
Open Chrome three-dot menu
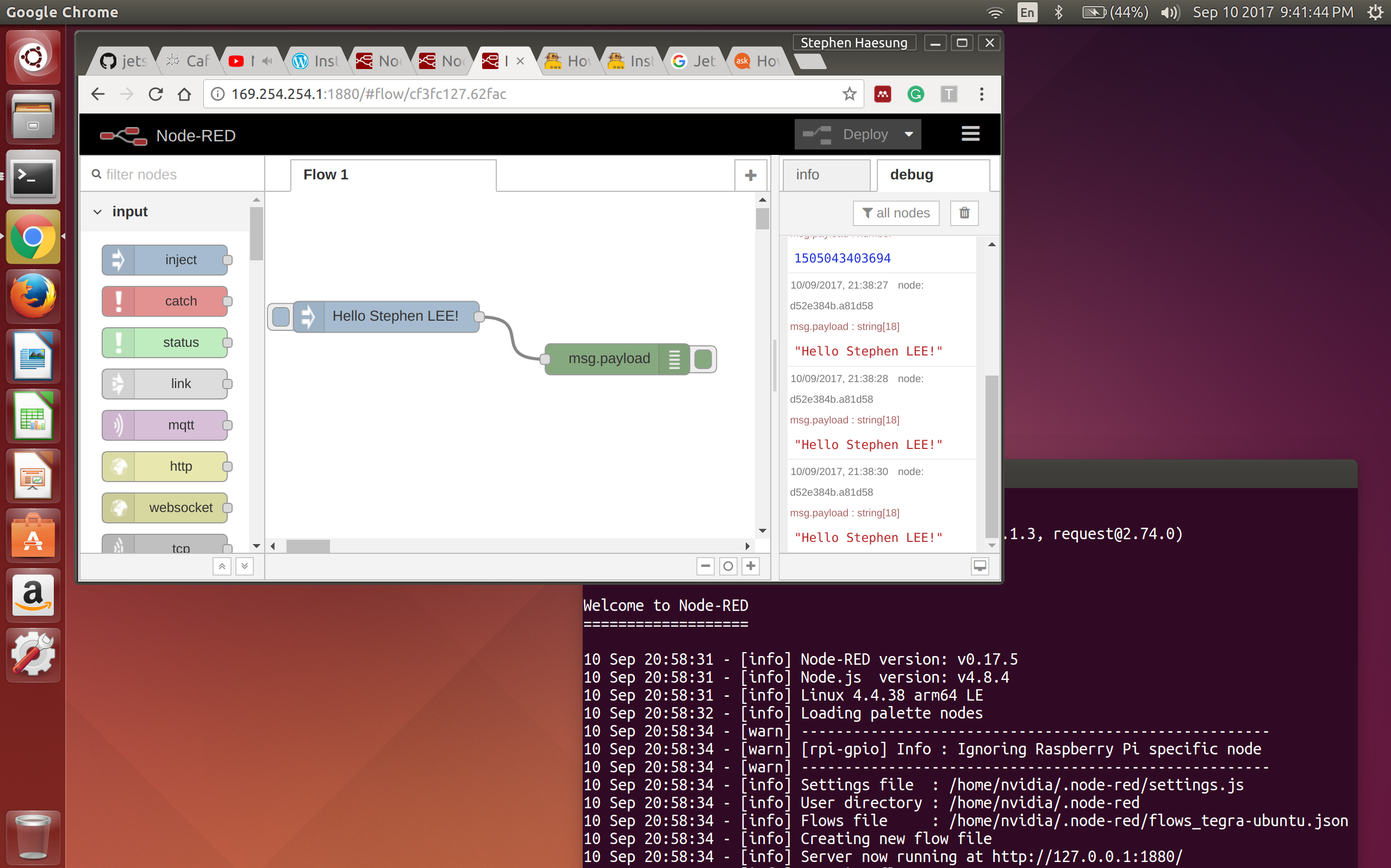(x=981, y=94)
